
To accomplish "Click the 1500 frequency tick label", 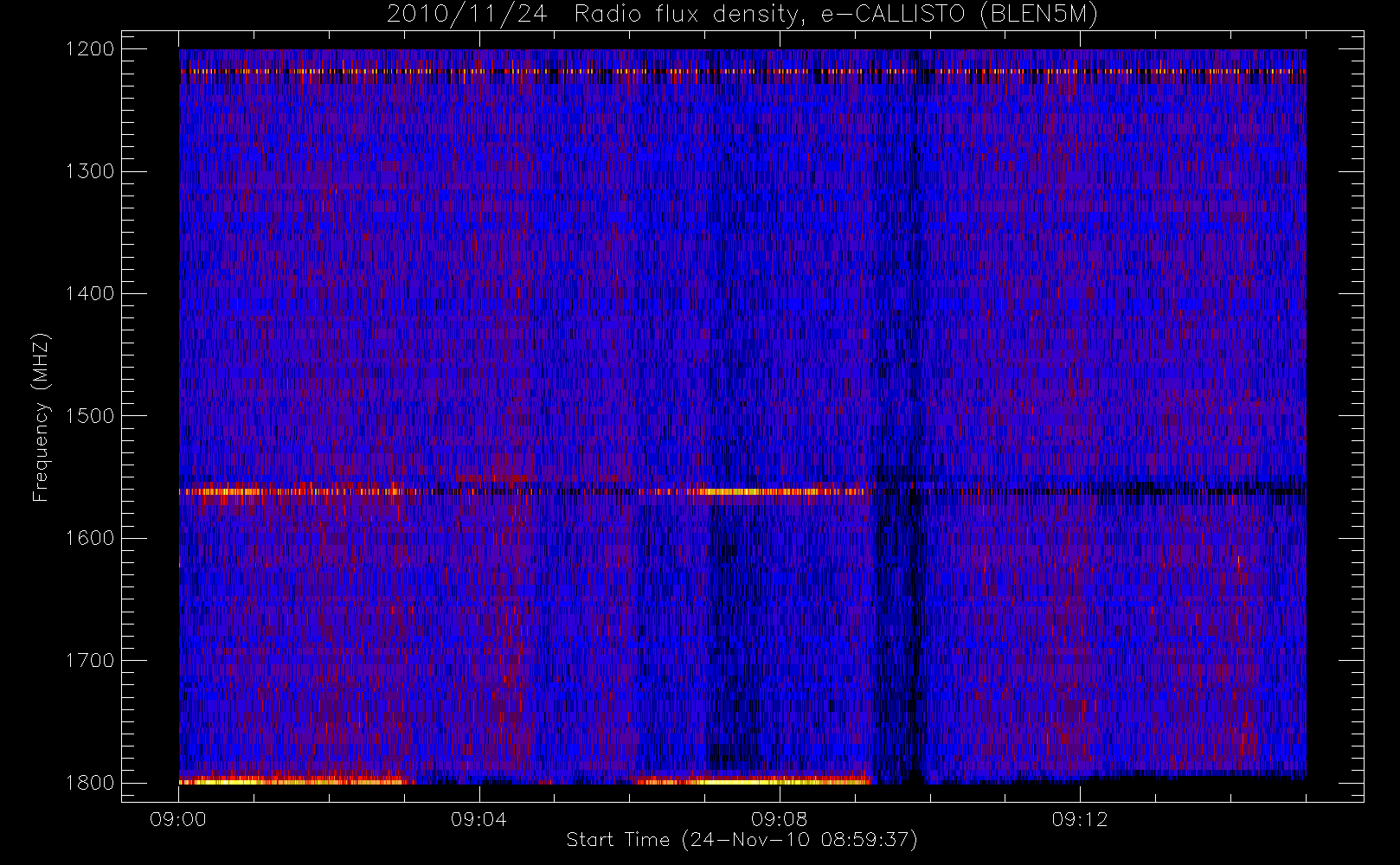I will click(90, 416).
